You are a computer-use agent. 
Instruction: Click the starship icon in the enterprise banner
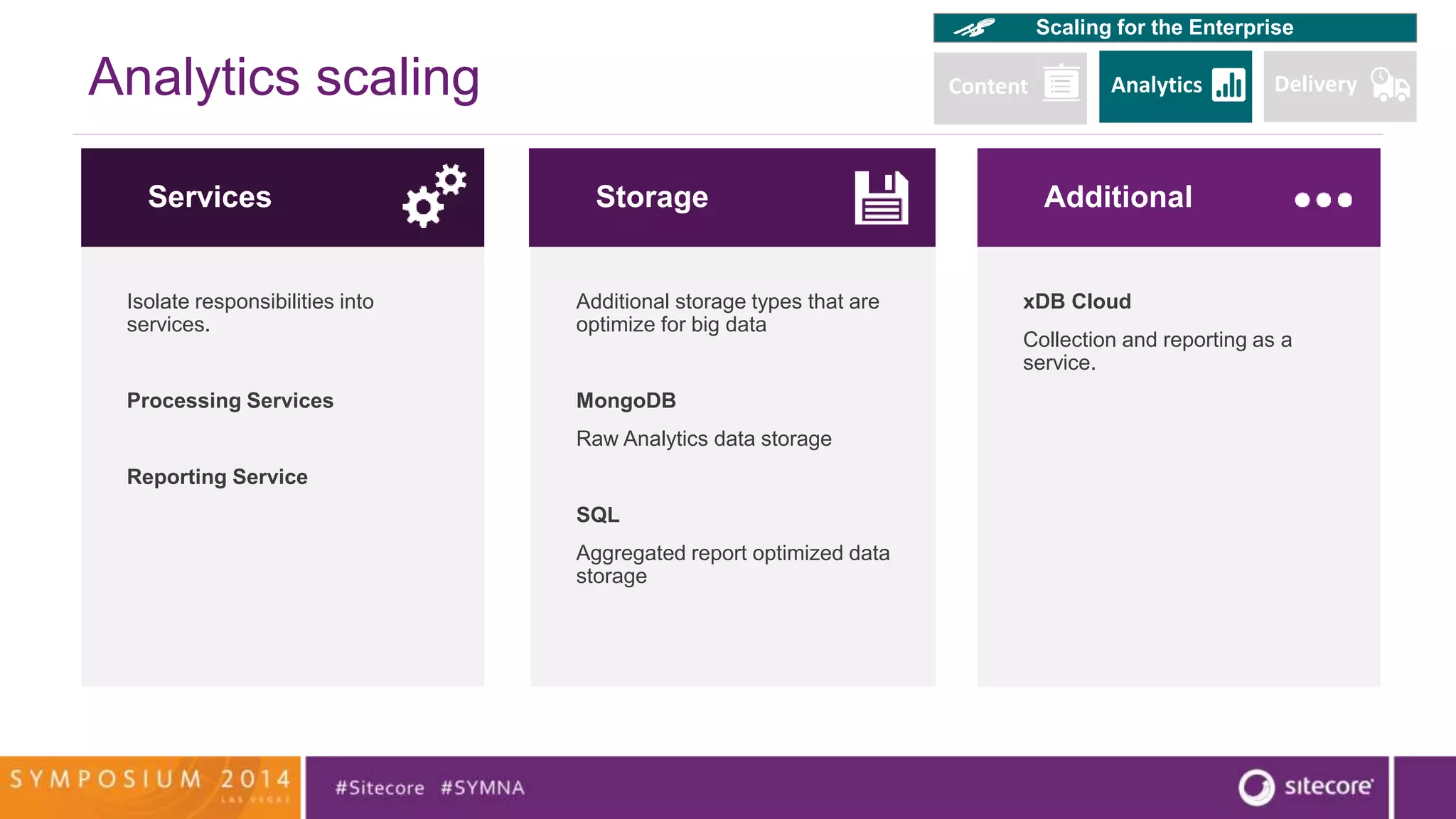(974, 28)
